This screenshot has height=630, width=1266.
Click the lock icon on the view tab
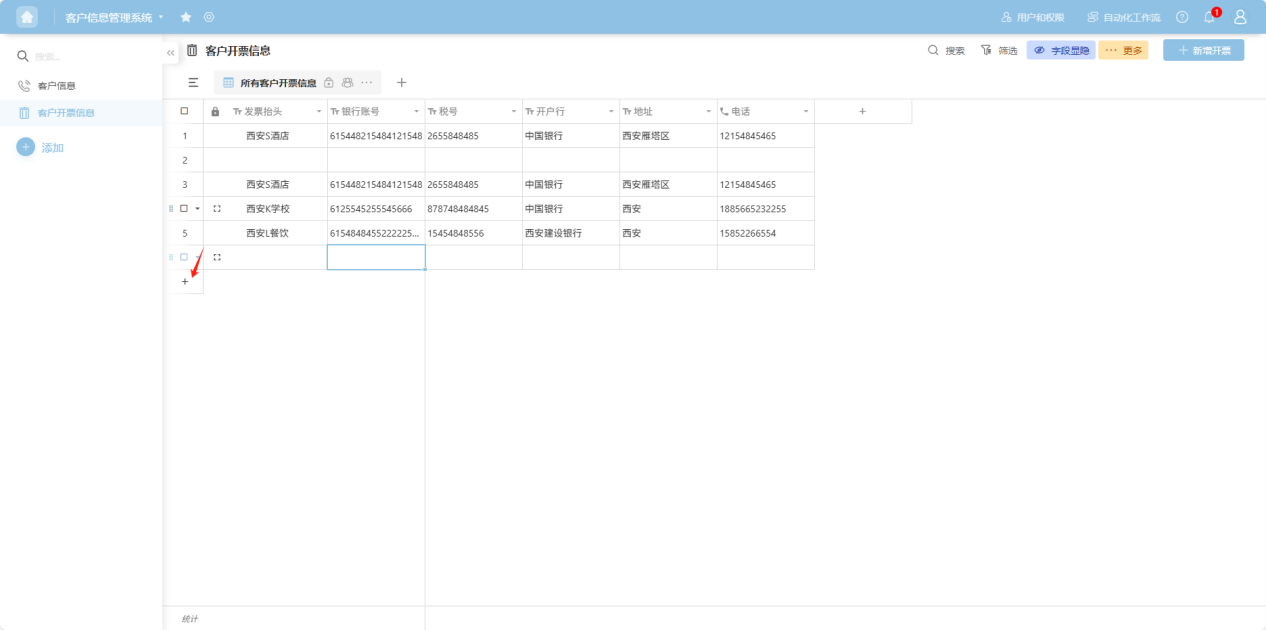[x=329, y=83]
